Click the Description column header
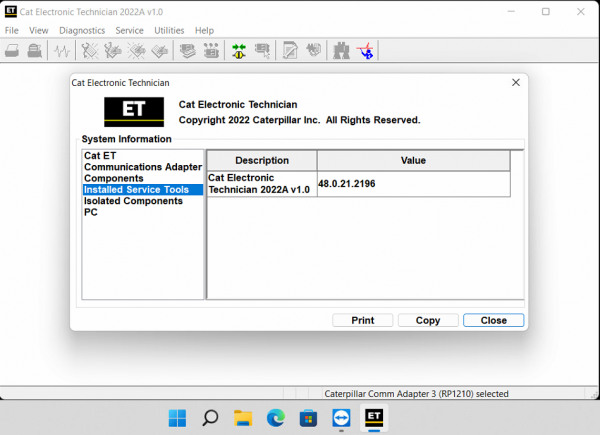The image size is (600, 435). click(x=262, y=161)
